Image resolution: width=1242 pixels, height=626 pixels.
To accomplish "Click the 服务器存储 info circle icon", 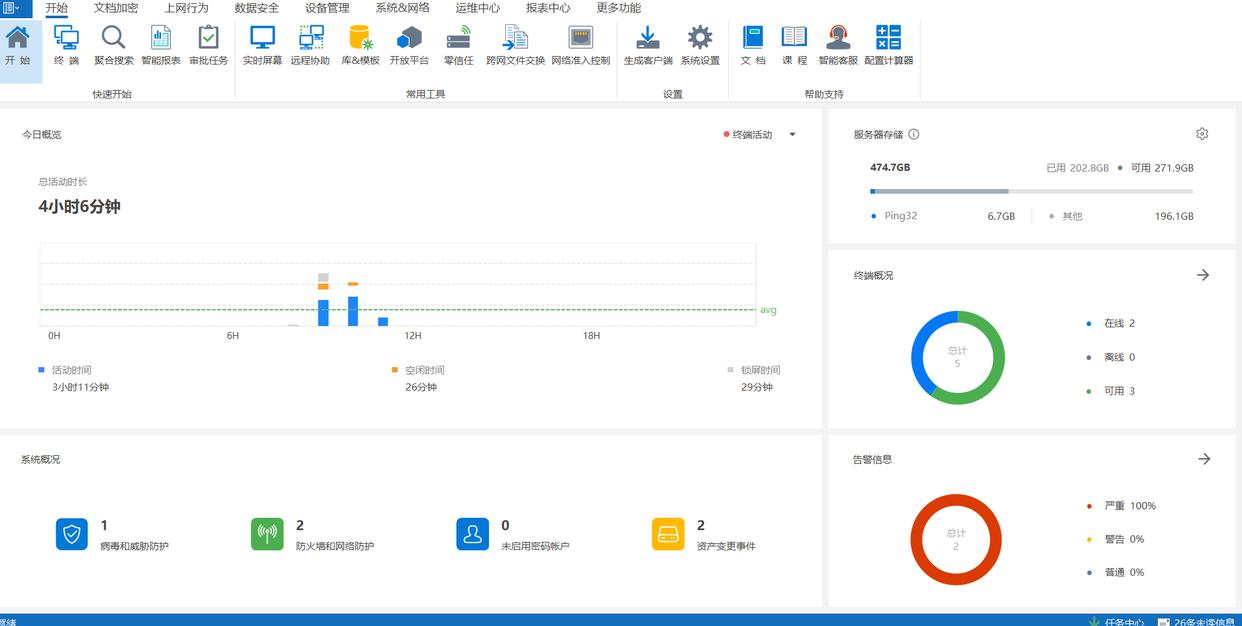I will [914, 135].
